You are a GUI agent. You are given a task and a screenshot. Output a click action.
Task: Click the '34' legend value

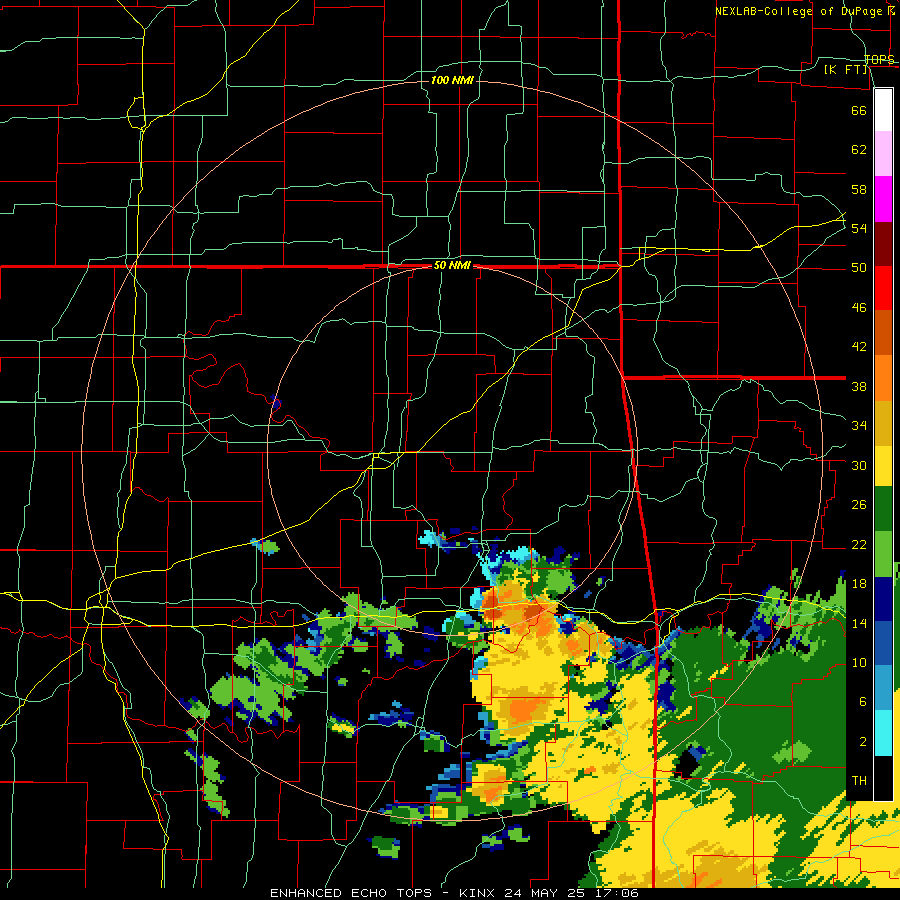coord(859,426)
